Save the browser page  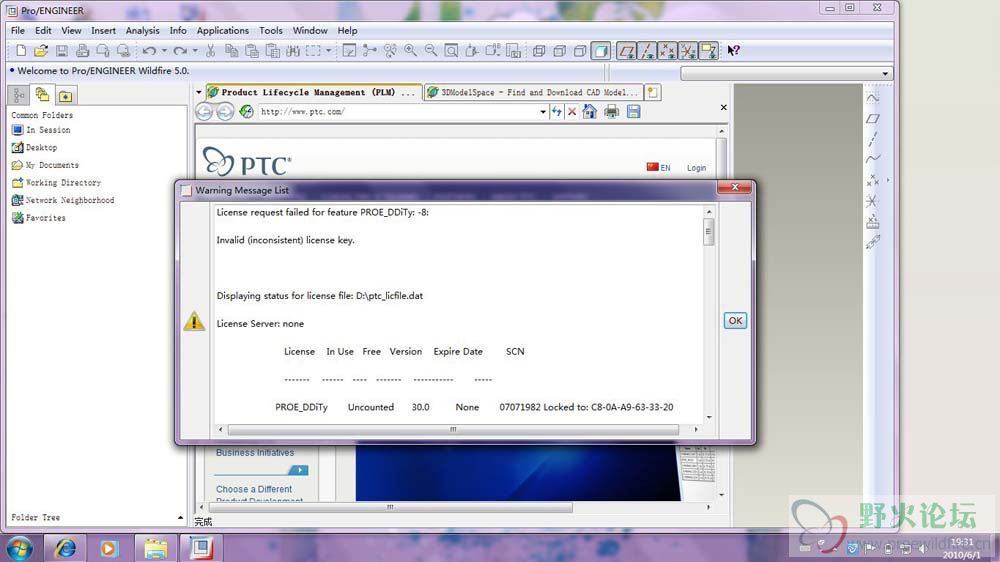click(633, 112)
